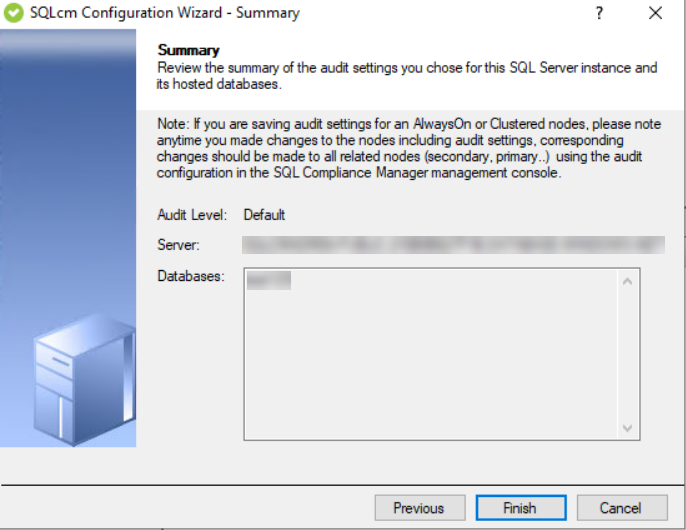Click the wizard window title bar text
686x530 pixels.
pos(165,14)
